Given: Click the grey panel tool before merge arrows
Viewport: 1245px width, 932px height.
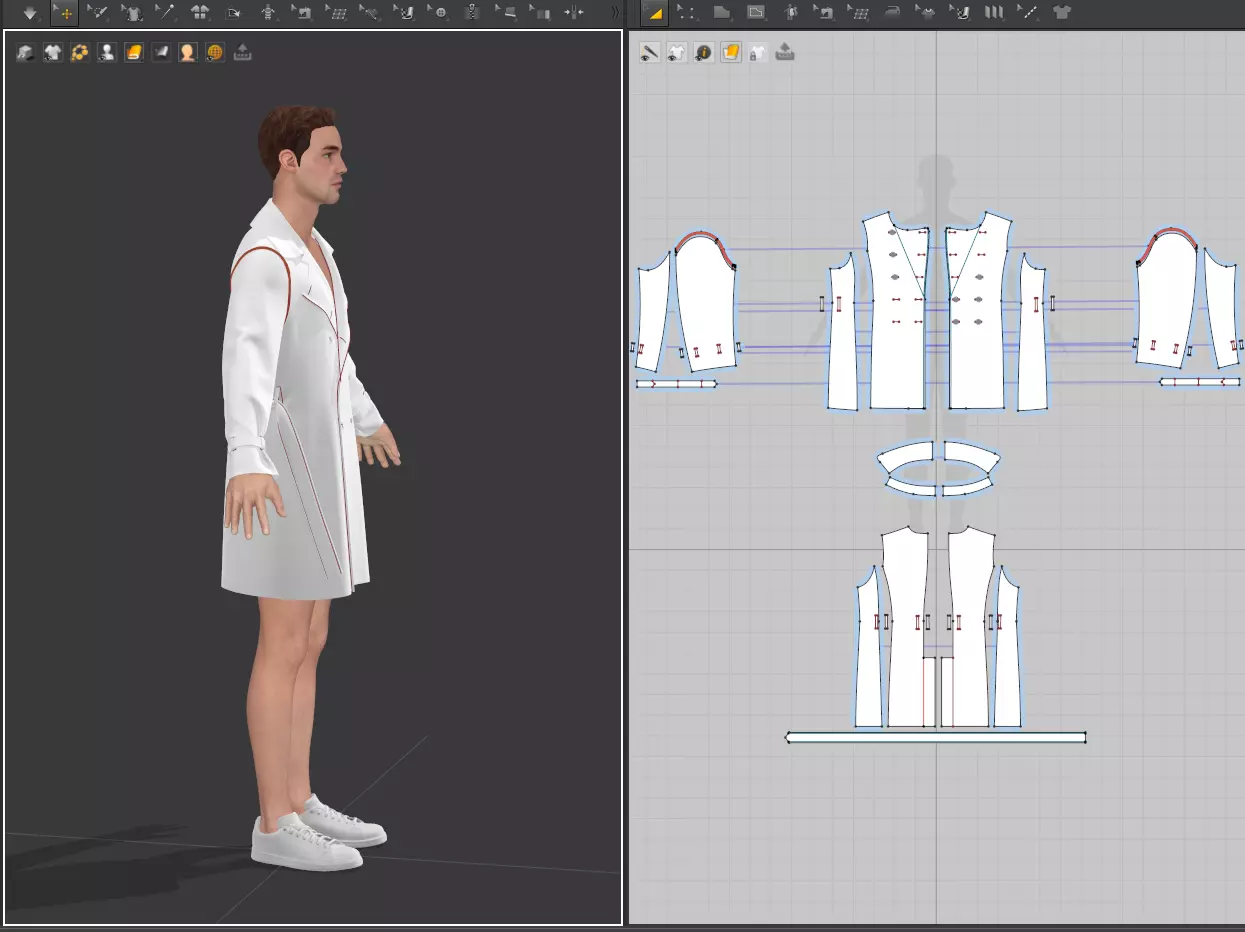Looking at the screenshot, I should pyautogui.click(x=541, y=13).
